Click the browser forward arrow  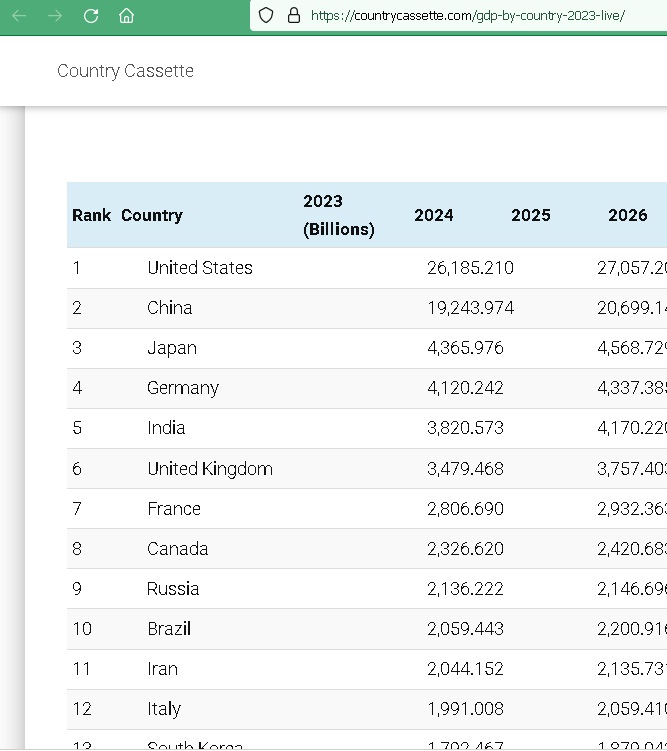(x=55, y=16)
